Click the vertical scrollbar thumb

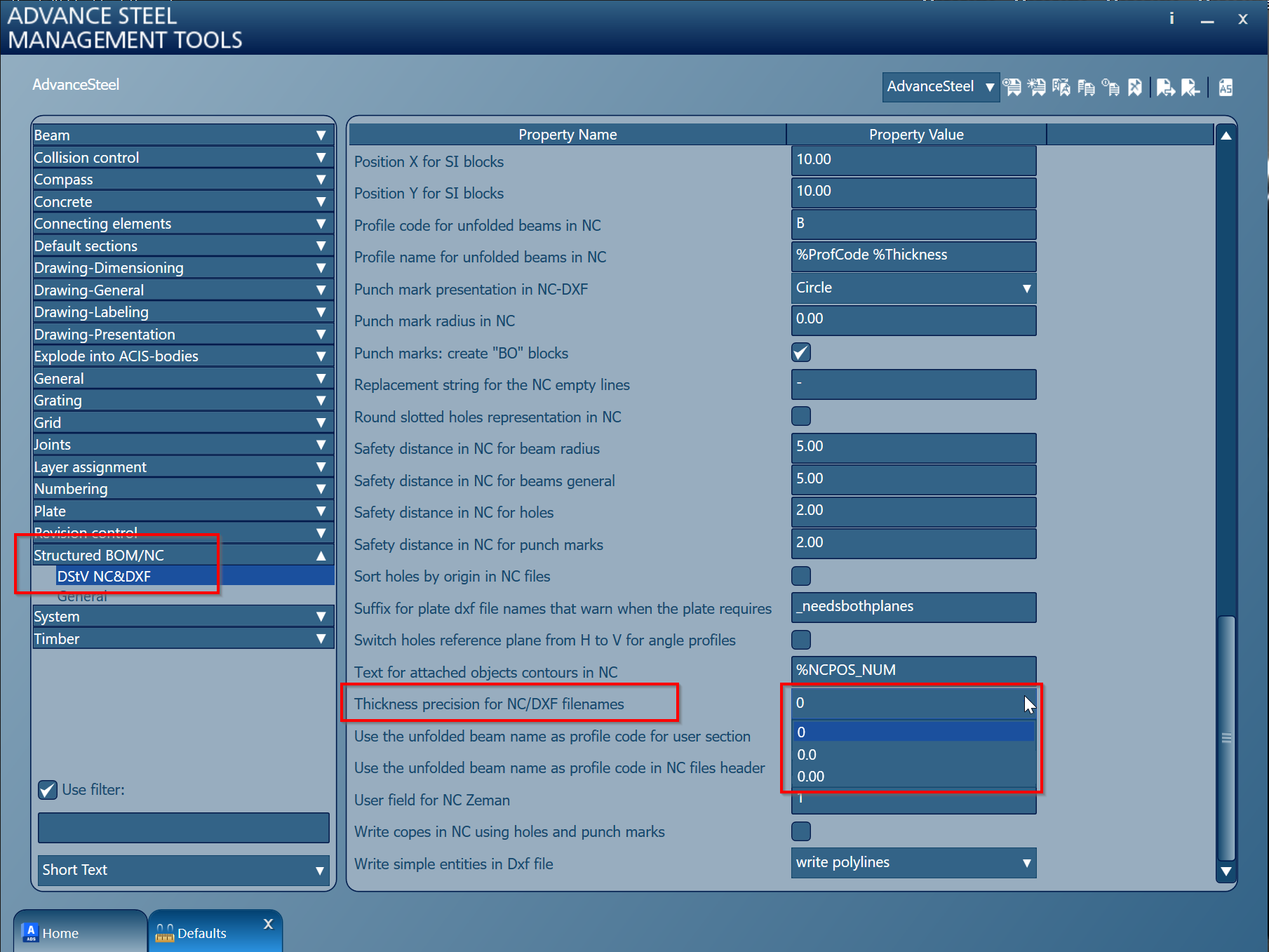click(x=1226, y=737)
